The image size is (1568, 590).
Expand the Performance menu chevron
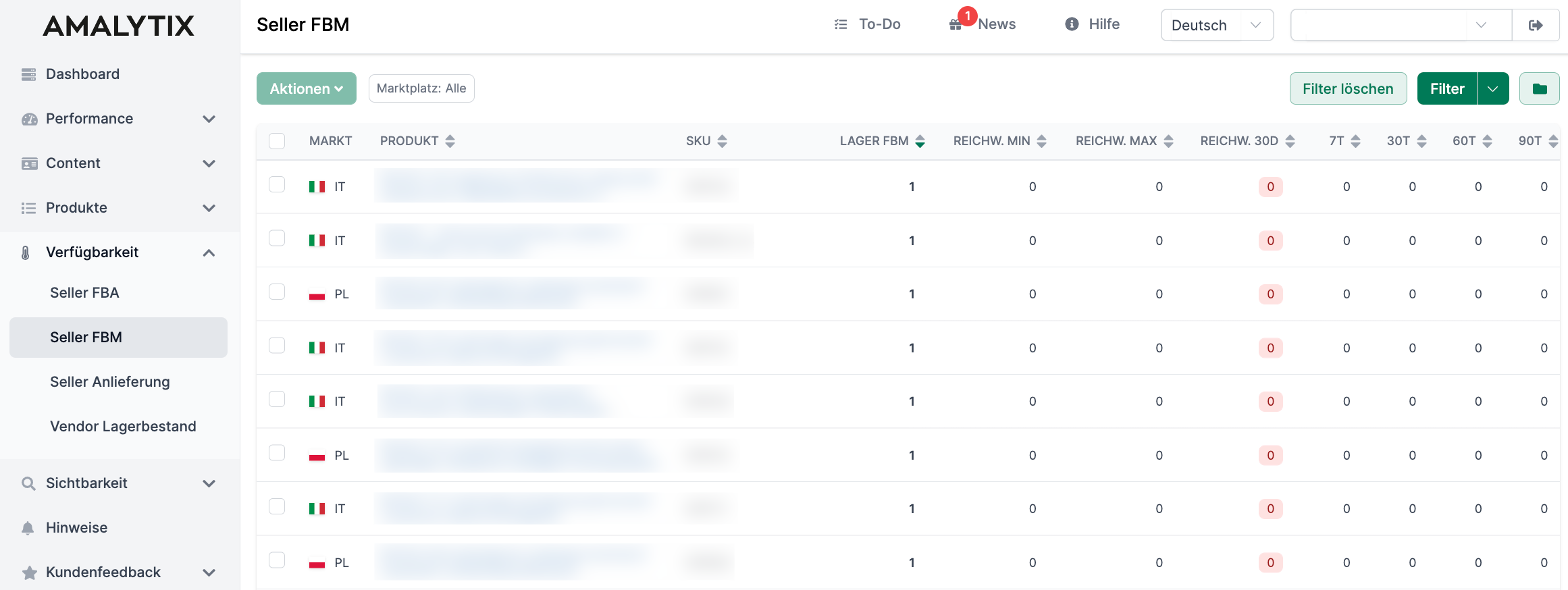(209, 119)
